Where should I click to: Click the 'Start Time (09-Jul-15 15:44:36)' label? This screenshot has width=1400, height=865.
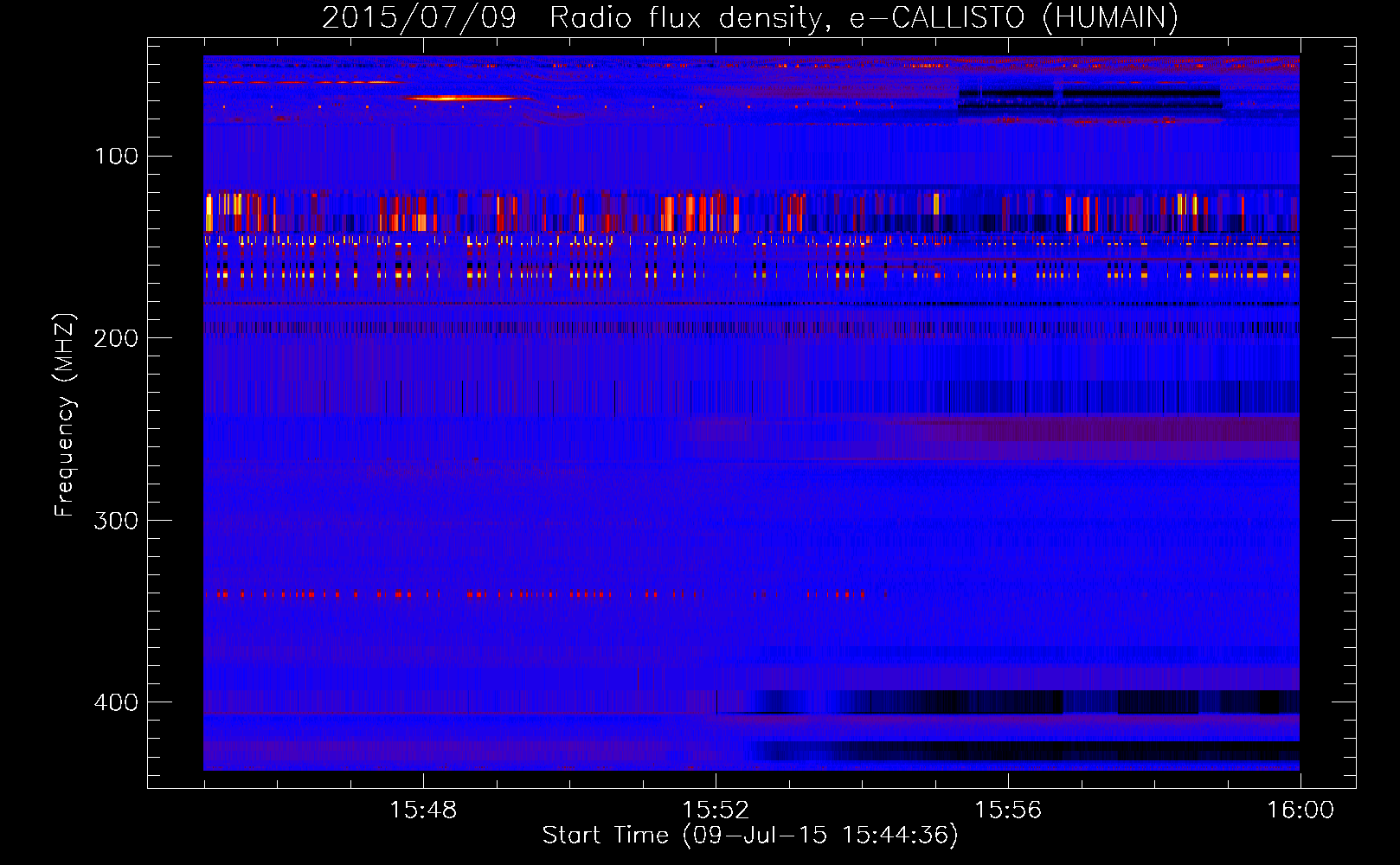[x=750, y=836]
